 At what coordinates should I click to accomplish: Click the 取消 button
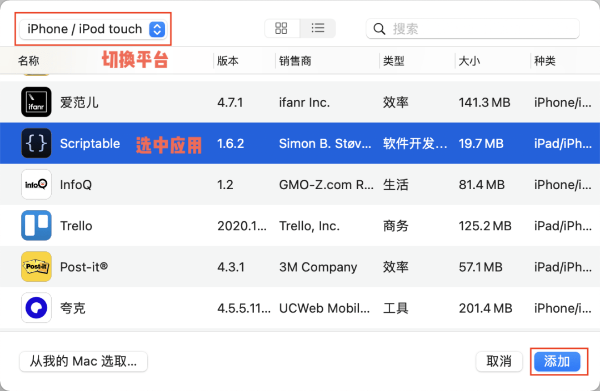tap(499, 362)
